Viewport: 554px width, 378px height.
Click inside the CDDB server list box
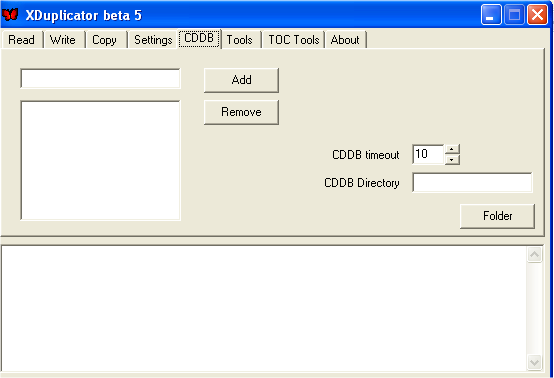point(100,160)
